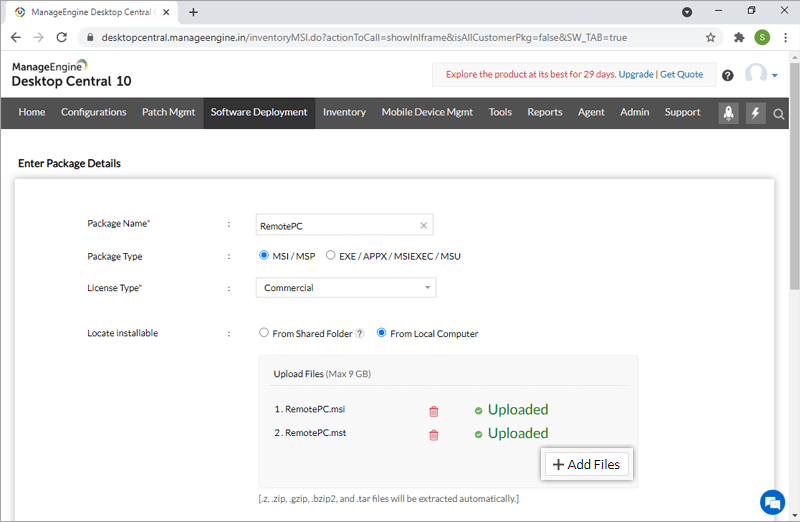
Task: Click the Add Files button
Action: tap(586, 464)
